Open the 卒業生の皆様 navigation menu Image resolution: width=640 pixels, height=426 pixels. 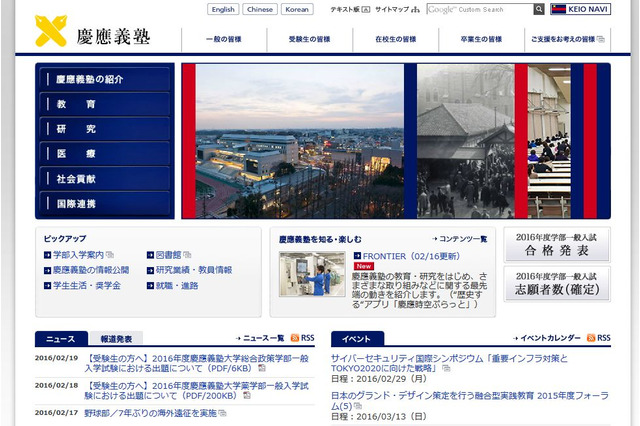coord(481,40)
